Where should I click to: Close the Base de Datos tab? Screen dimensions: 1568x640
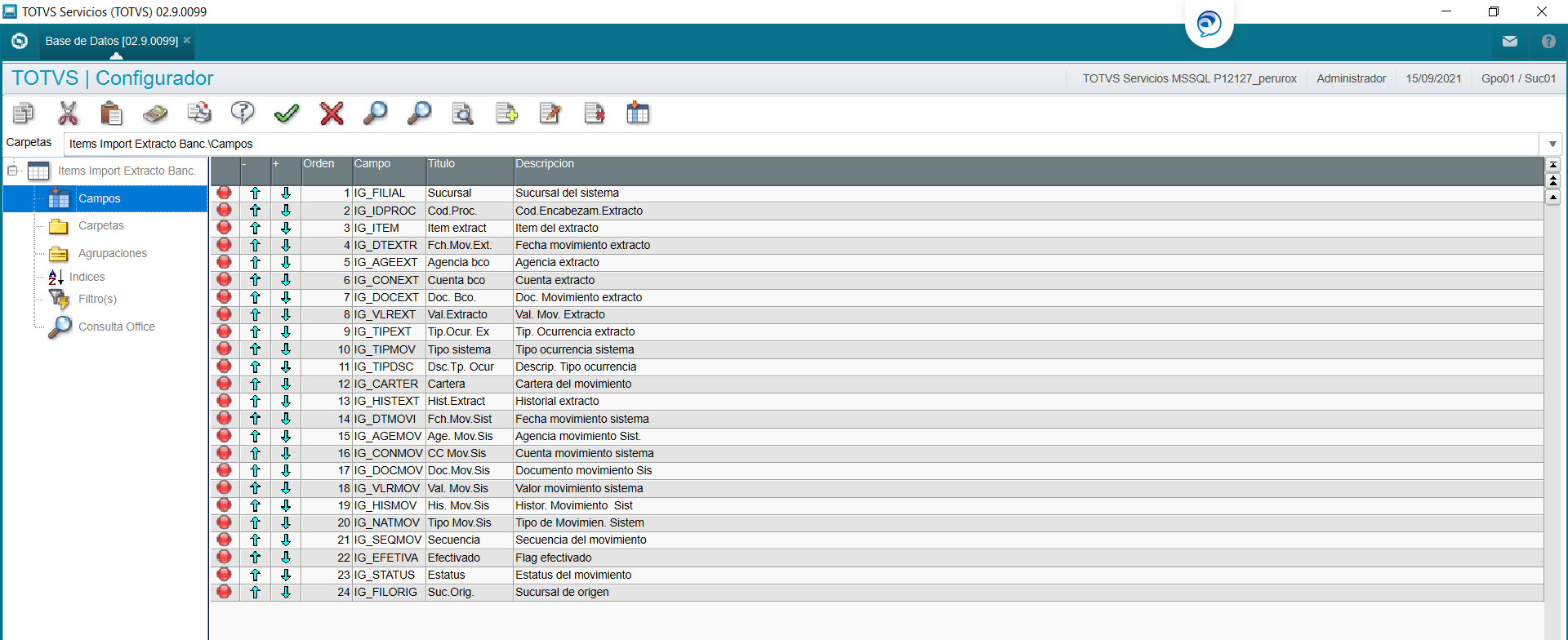[x=187, y=40]
